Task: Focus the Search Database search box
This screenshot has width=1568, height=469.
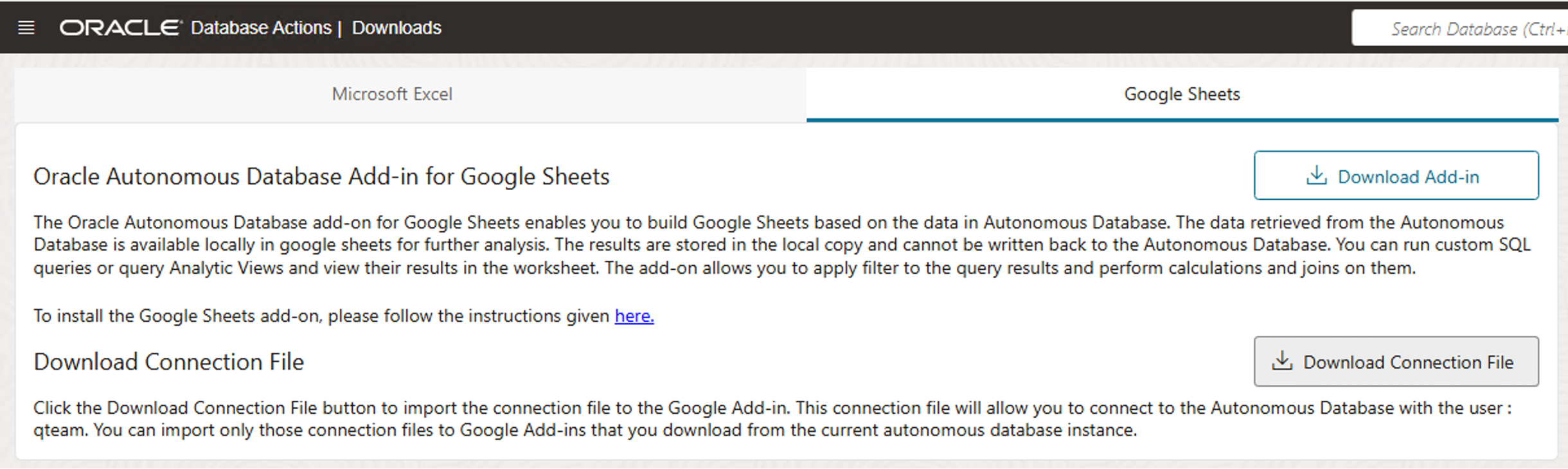Action: (1472, 28)
